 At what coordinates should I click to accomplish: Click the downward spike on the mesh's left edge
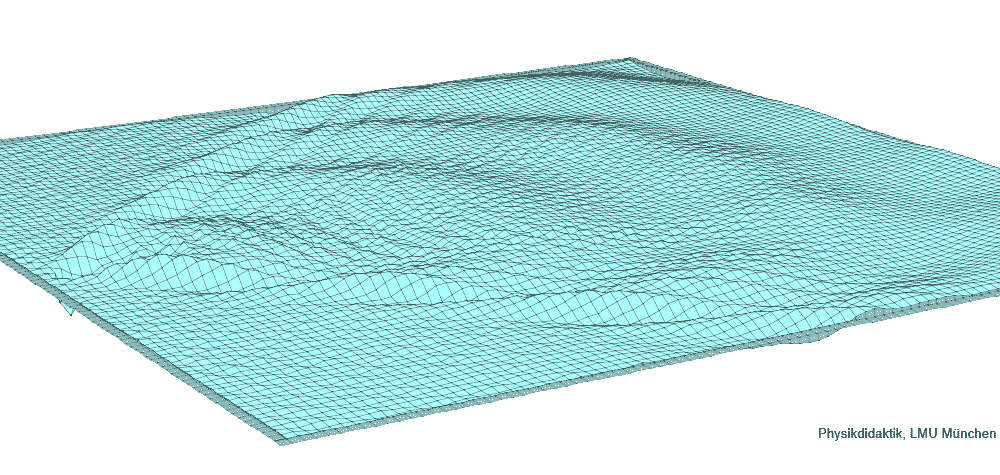coord(69,312)
